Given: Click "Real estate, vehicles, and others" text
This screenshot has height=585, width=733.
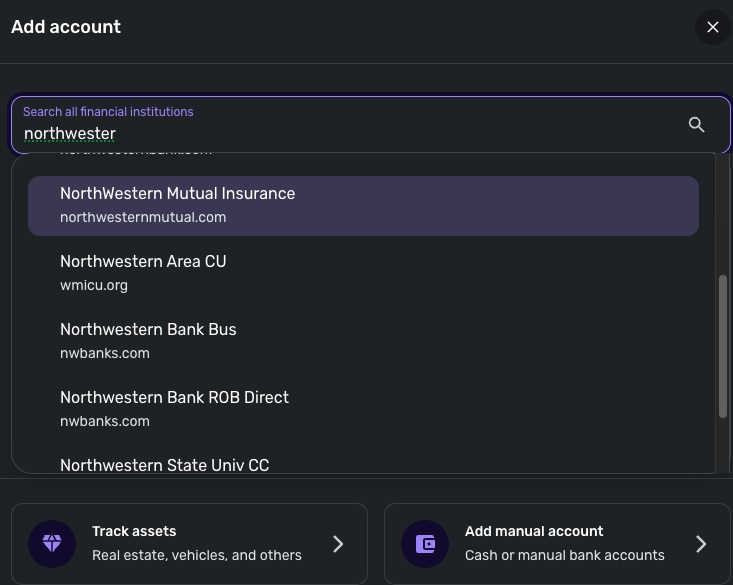Looking at the screenshot, I should pyautogui.click(x=196, y=555).
